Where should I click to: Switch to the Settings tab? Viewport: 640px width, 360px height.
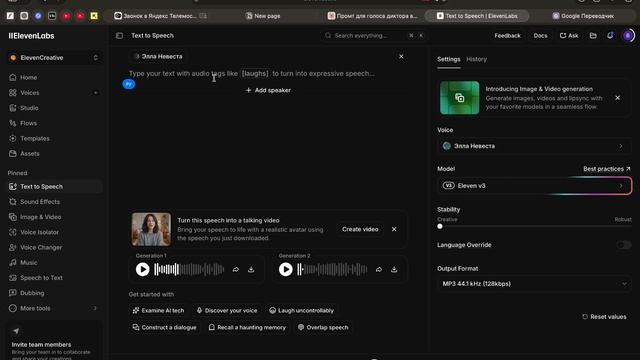click(449, 59)
